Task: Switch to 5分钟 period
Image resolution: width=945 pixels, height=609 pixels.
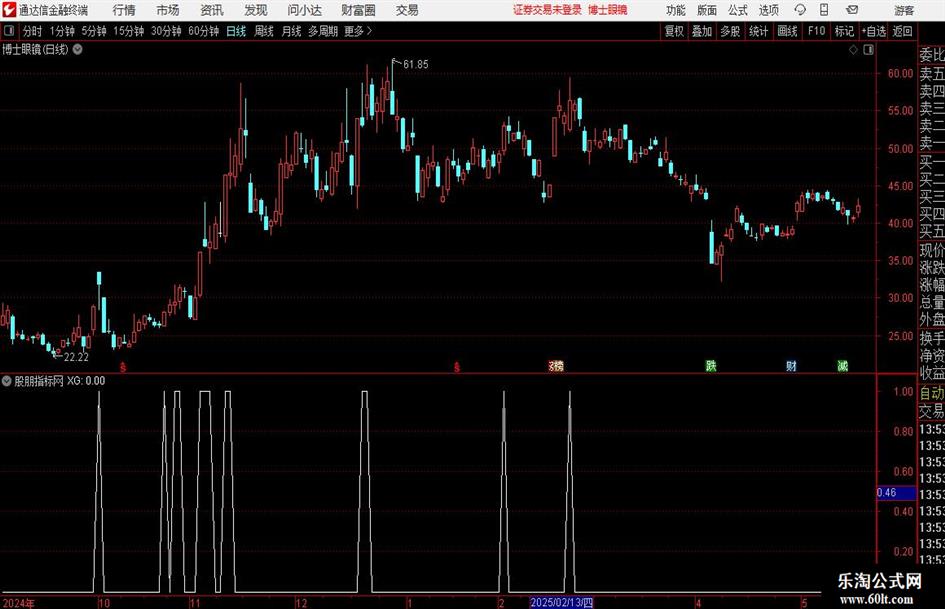Action: pos(94,31)
